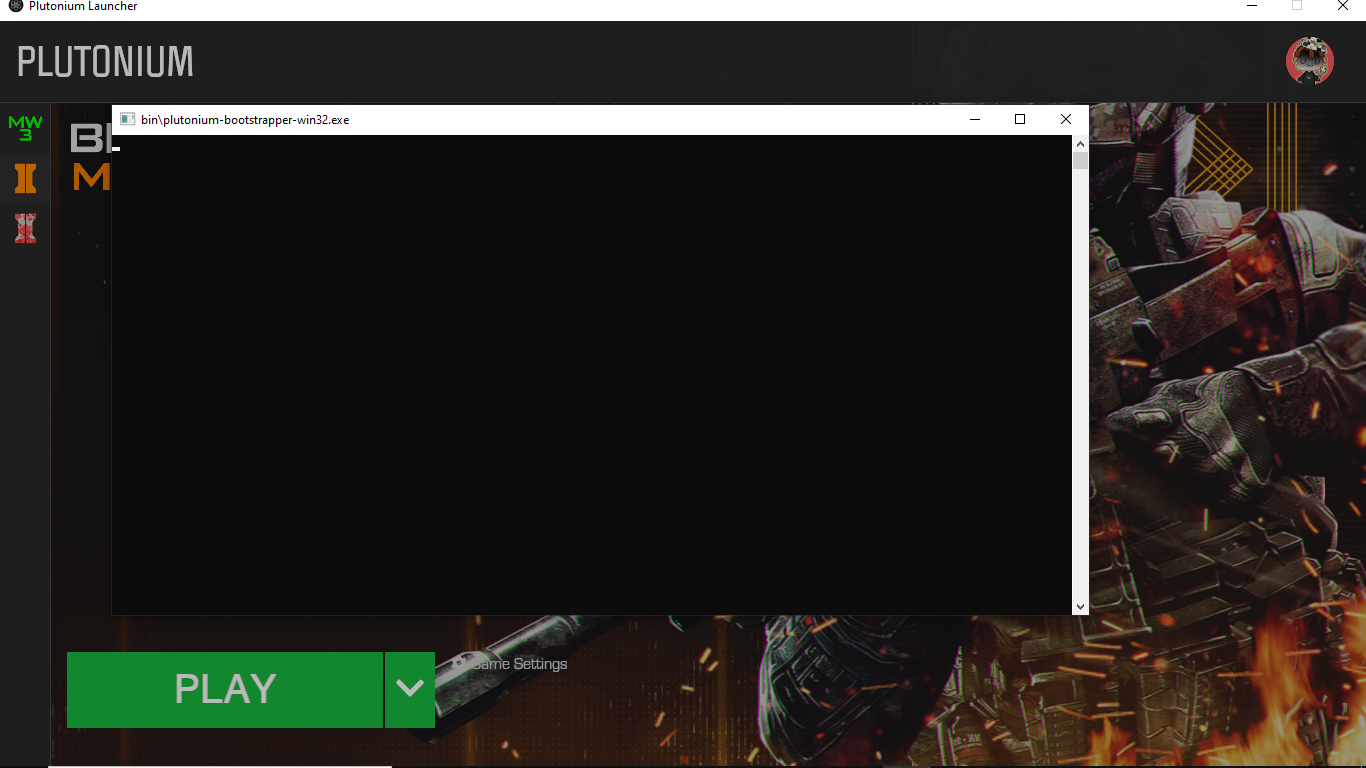Click the console scrollbar up arrow
This screenshot has width=1366, height=768.
(1080, 144)
